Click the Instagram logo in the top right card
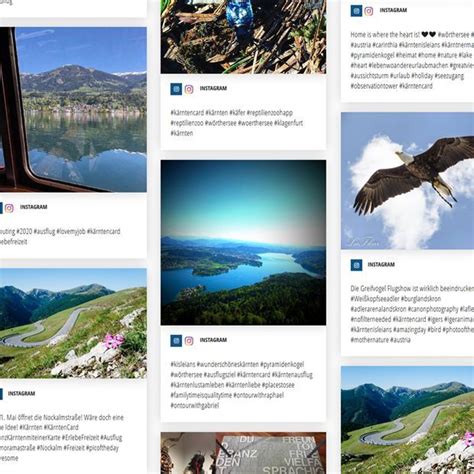Viewport: 474px width, 474px height. (369, 11)
